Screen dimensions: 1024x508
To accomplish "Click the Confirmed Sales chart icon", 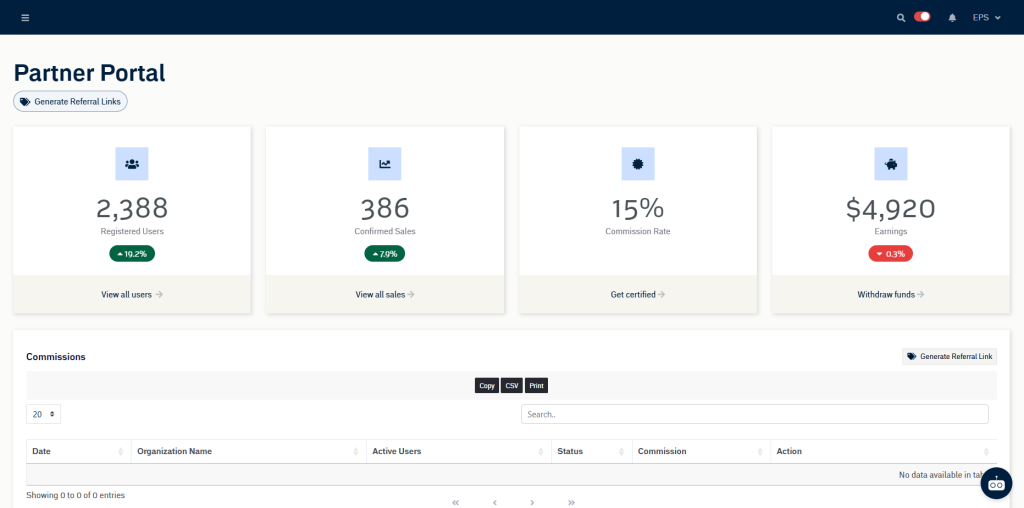I will pos(385,164).
